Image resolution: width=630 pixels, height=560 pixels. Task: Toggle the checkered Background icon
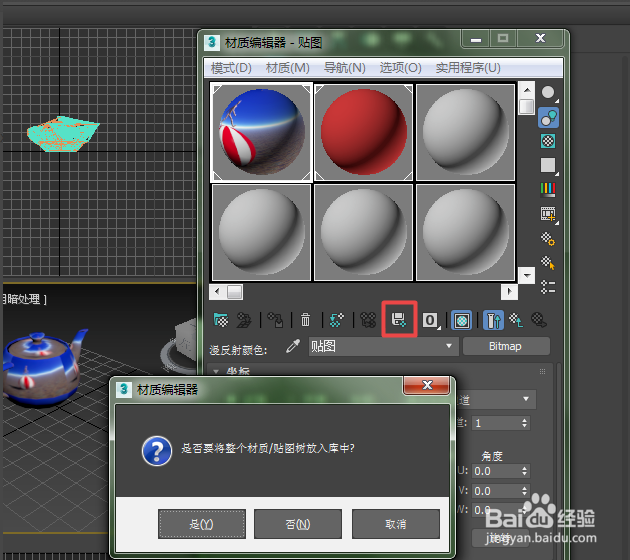click(x=548, y=141)
